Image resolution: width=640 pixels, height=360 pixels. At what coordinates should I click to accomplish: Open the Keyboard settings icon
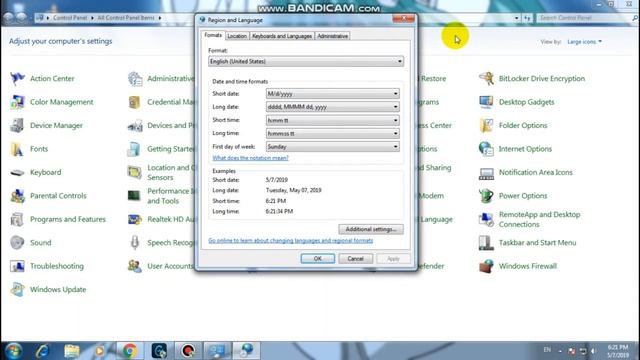click(18, 172)
